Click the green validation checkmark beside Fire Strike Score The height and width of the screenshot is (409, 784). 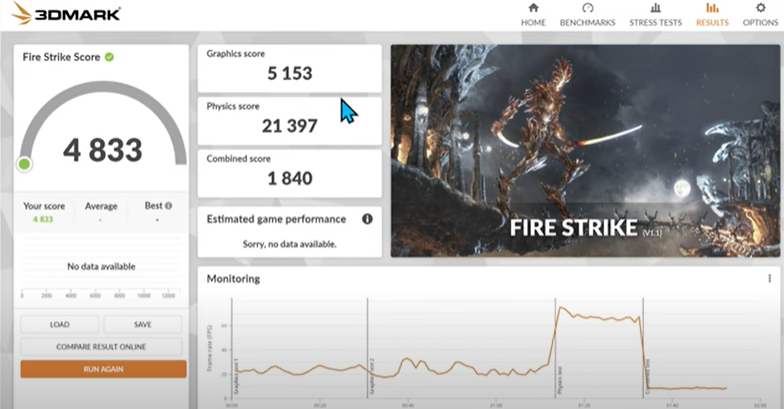click(x=109, y=57)
